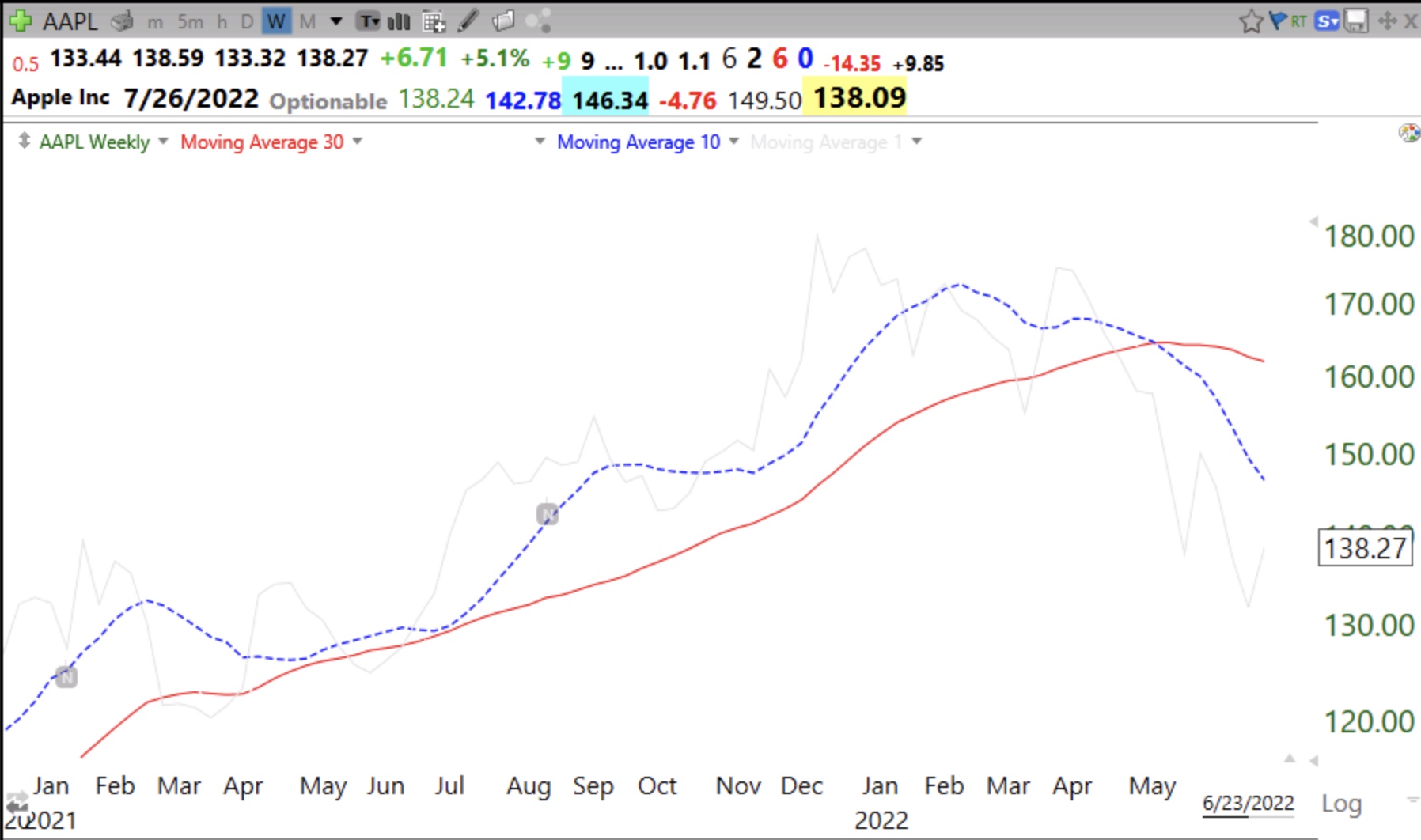The width and height of the screenshot is (1421, 840).
Task: Click the 138.27 current price box
Action: [1365, 548]
